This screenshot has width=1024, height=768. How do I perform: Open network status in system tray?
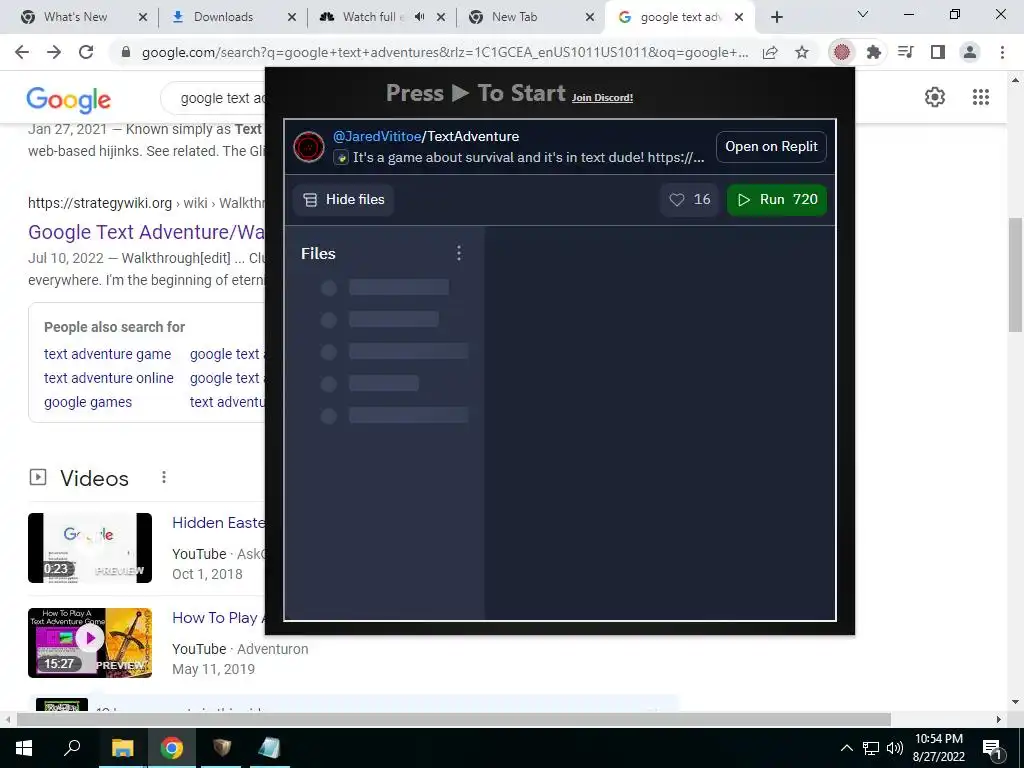[871, 748]
